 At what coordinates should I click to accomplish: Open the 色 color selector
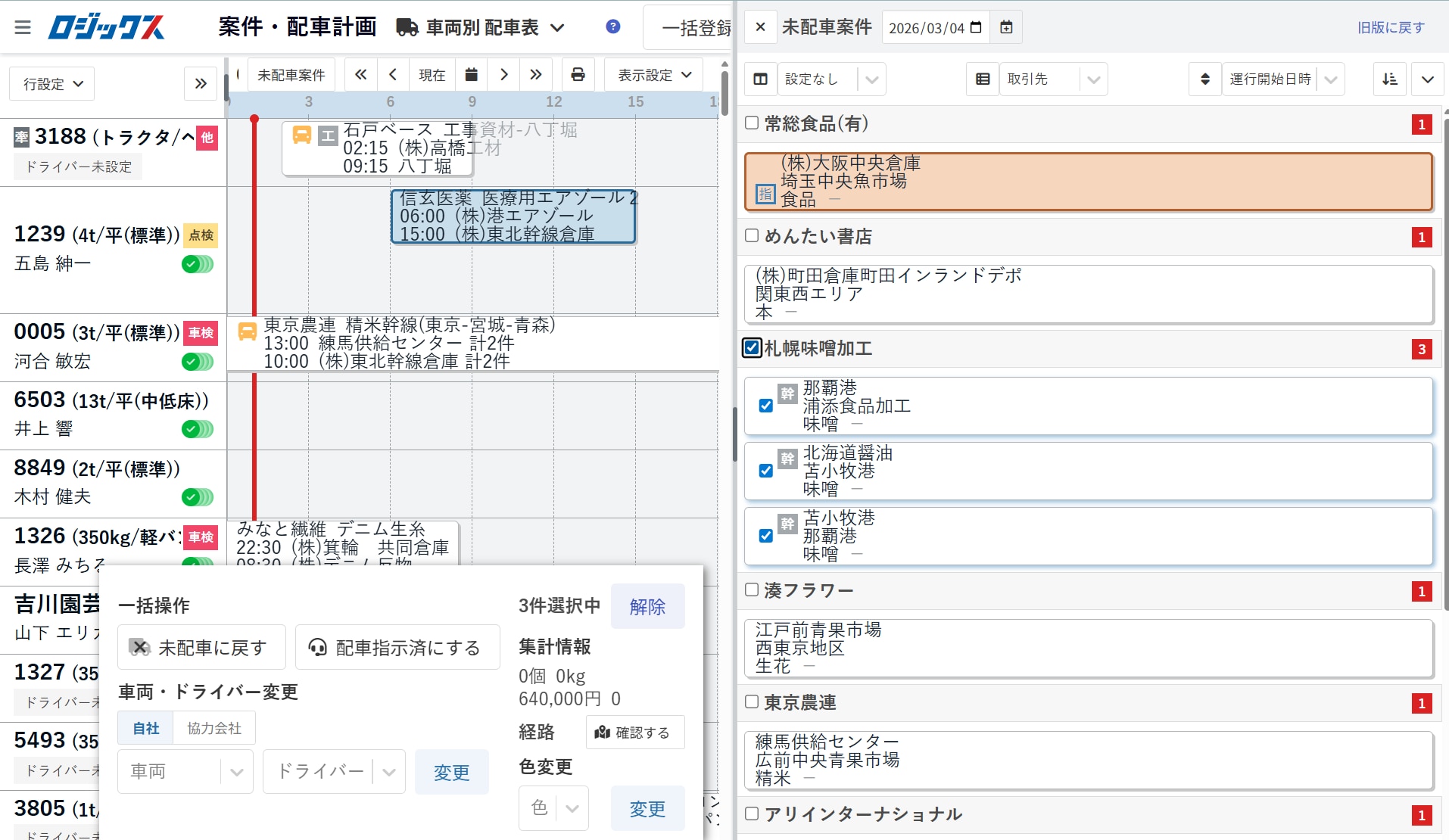[553, 808]
